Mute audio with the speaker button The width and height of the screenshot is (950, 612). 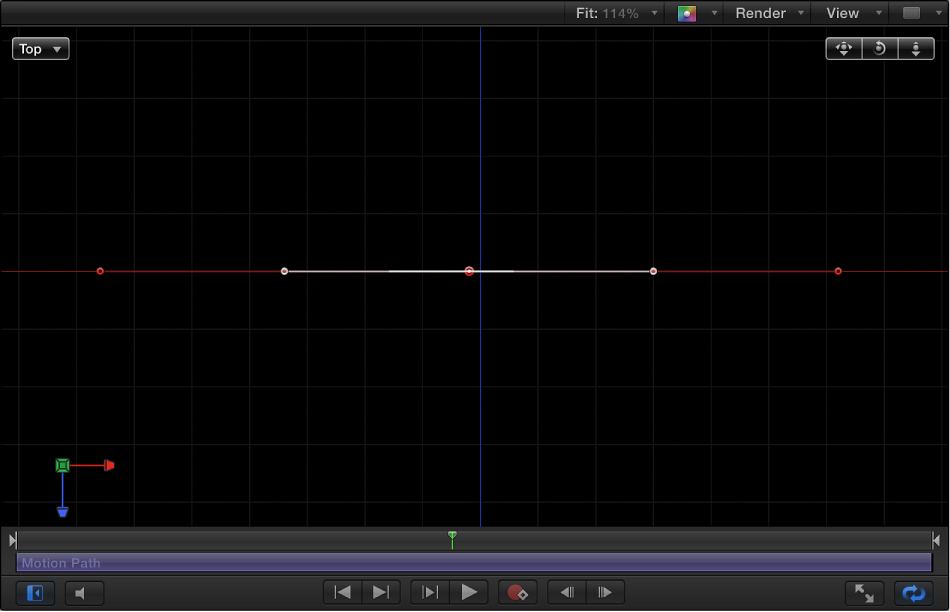coord(84,592)
